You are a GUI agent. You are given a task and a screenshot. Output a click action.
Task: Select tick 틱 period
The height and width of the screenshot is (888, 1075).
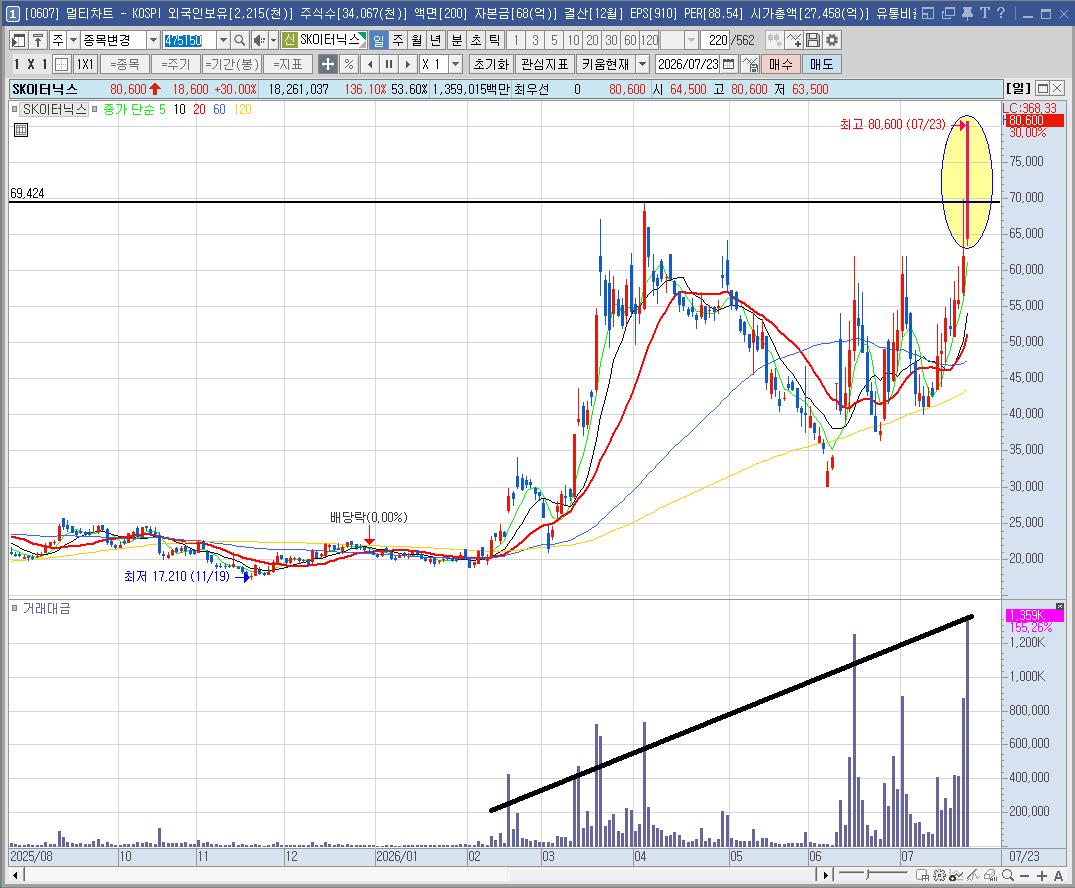coord(494,40)
